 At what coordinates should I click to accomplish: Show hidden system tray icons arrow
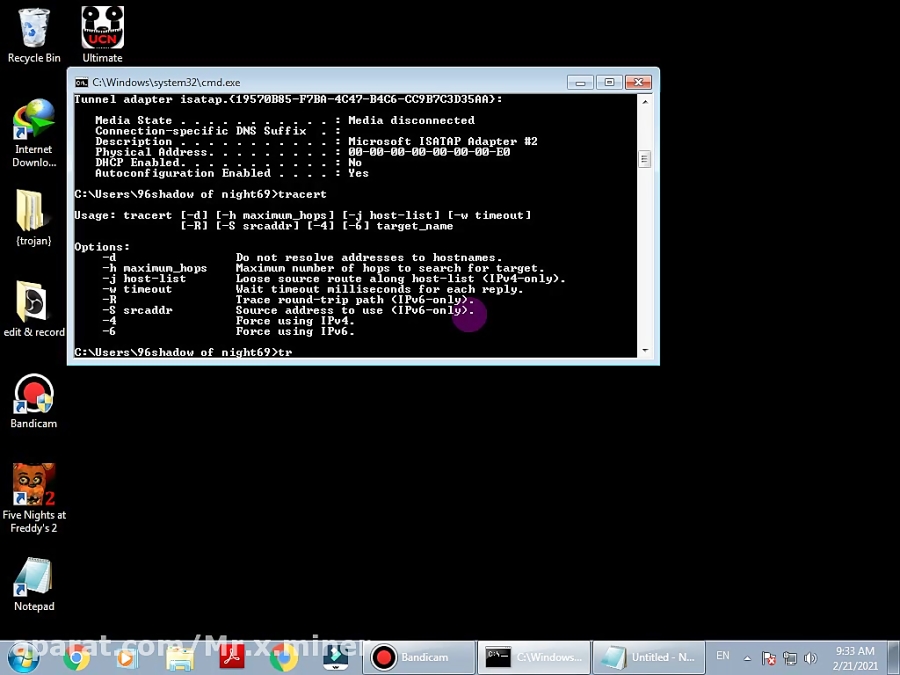pyautogui.click(x=746, y=658)
